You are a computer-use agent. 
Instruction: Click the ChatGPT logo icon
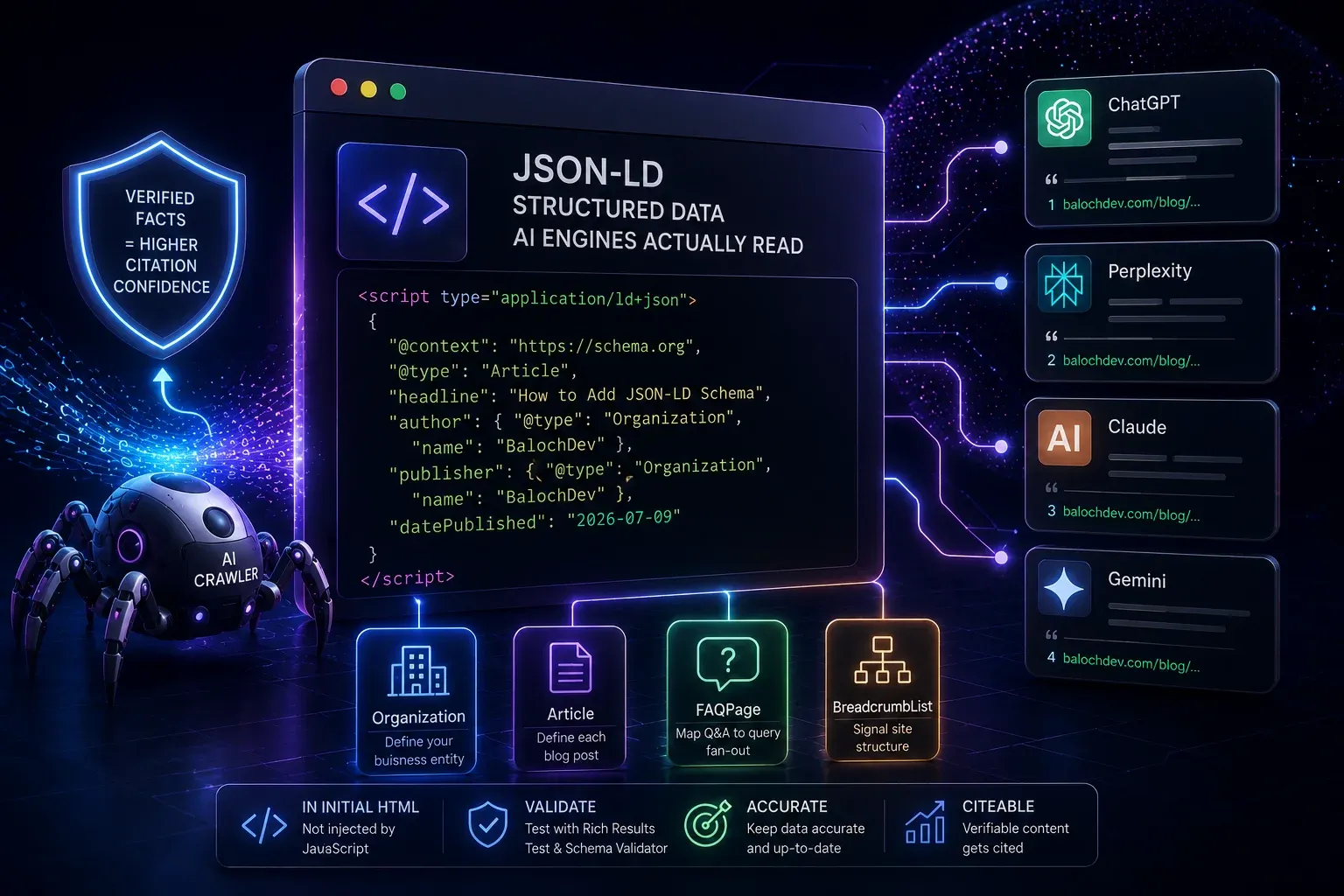pos(1065,117)
